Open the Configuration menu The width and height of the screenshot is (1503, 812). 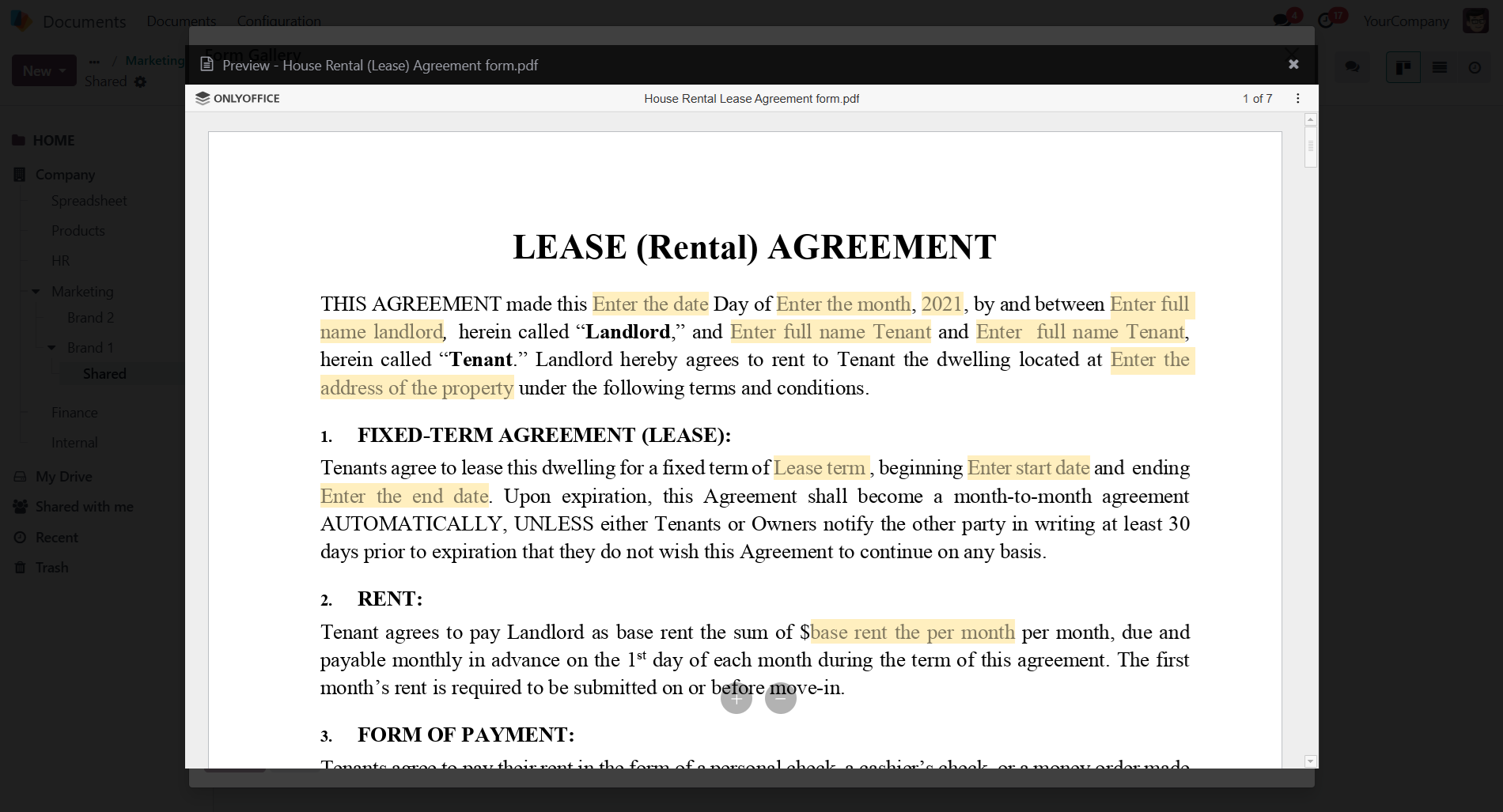click(278, 21)
